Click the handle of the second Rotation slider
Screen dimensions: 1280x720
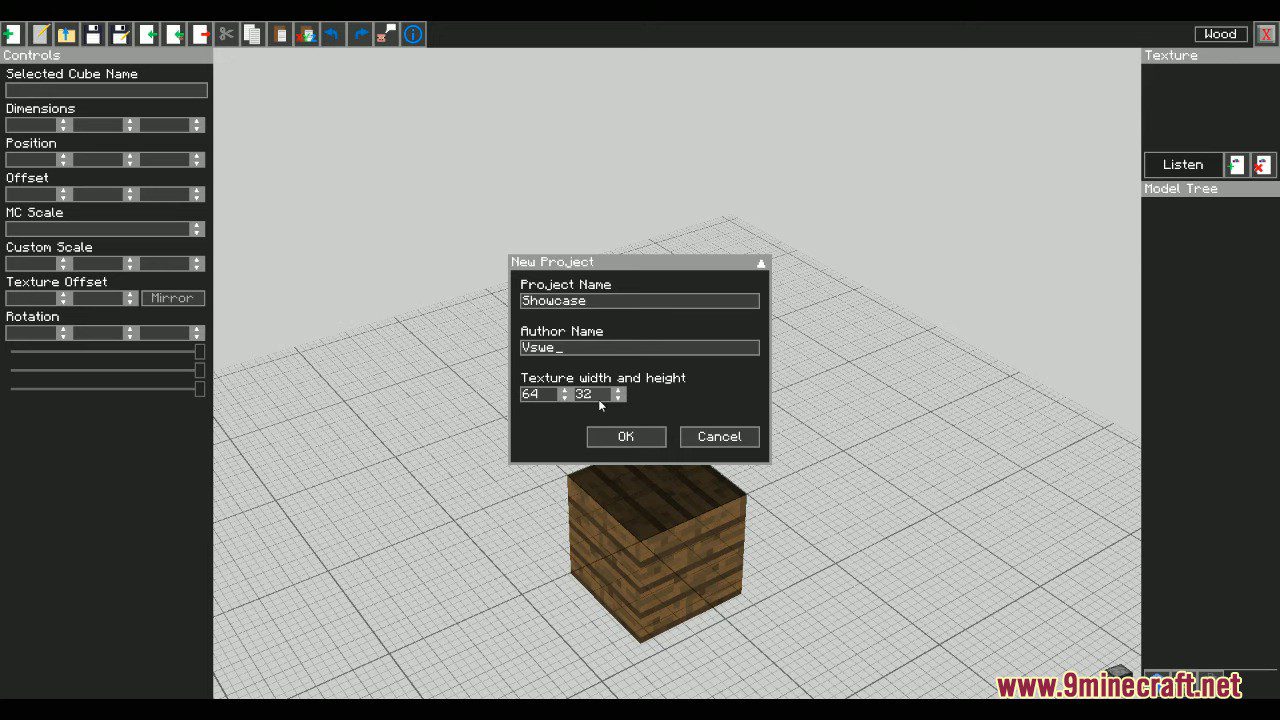pos(200,371)
